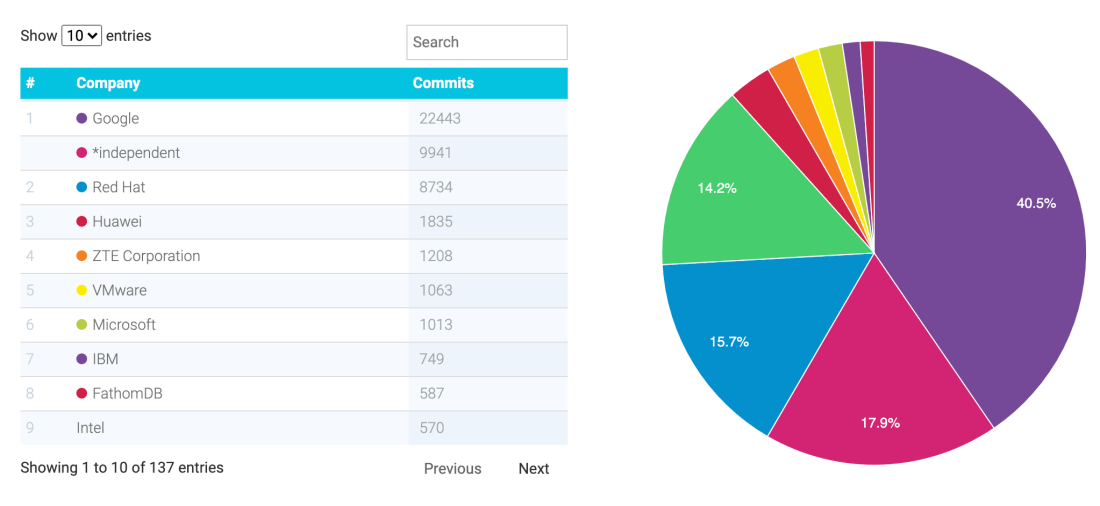
Task: Click the pink *independent legend dot
Action: point(82,153)
